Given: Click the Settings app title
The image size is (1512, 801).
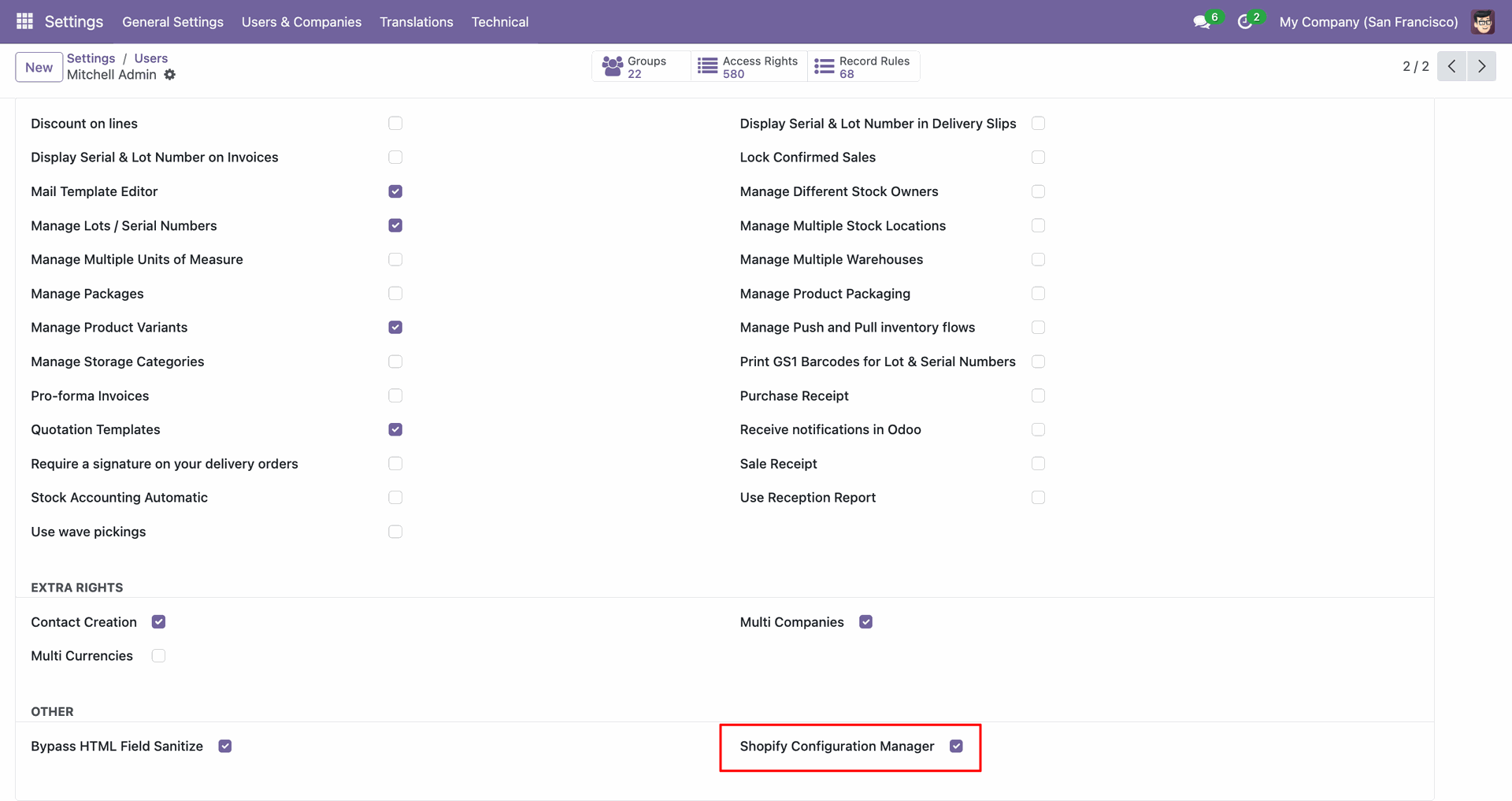Looking at the screenshot, I should (74, 22).
